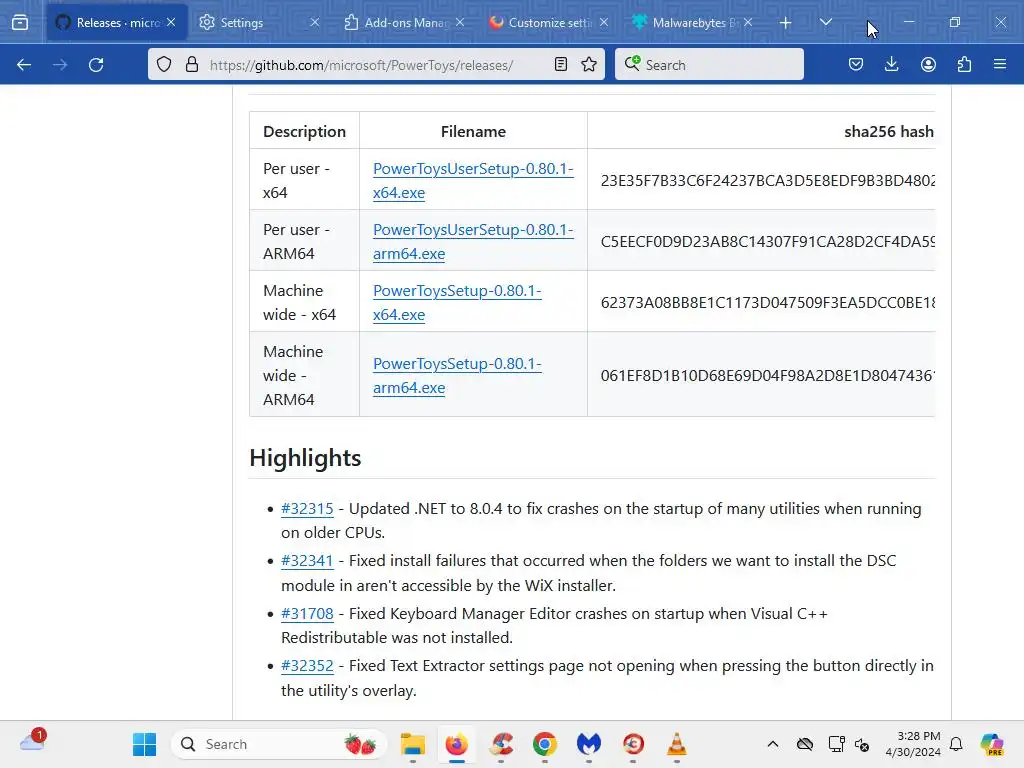Image resolution: width=1024 pixels, height=768 pixels.
Task: Click the sha256 hash column header
Action: [x=888, y=131]
